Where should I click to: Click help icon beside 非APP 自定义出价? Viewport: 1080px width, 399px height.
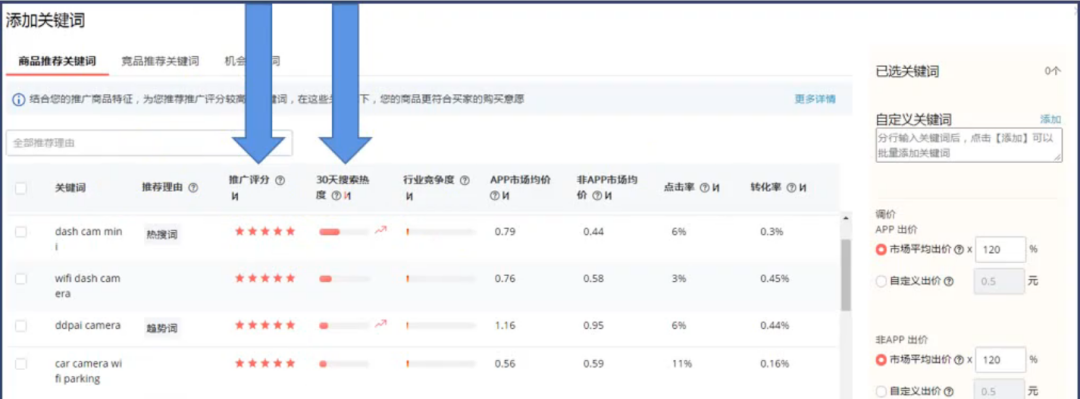click(949, 391)
